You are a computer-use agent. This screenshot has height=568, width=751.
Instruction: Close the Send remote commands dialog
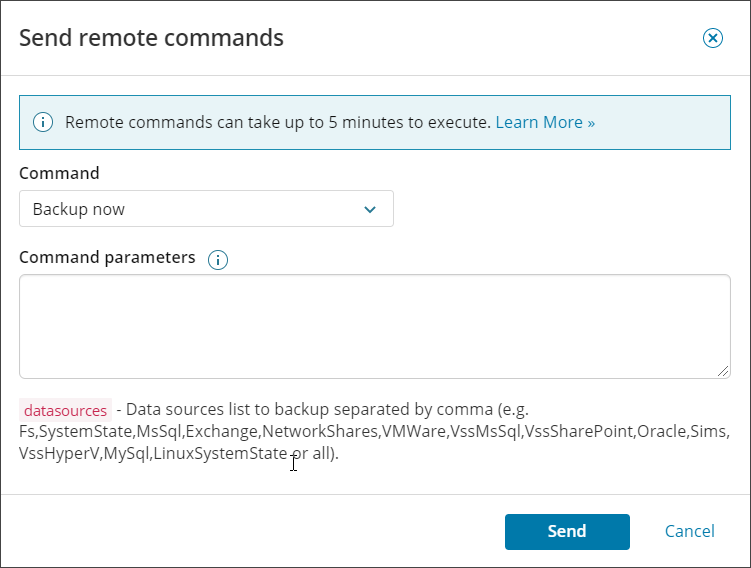point(712,38)
